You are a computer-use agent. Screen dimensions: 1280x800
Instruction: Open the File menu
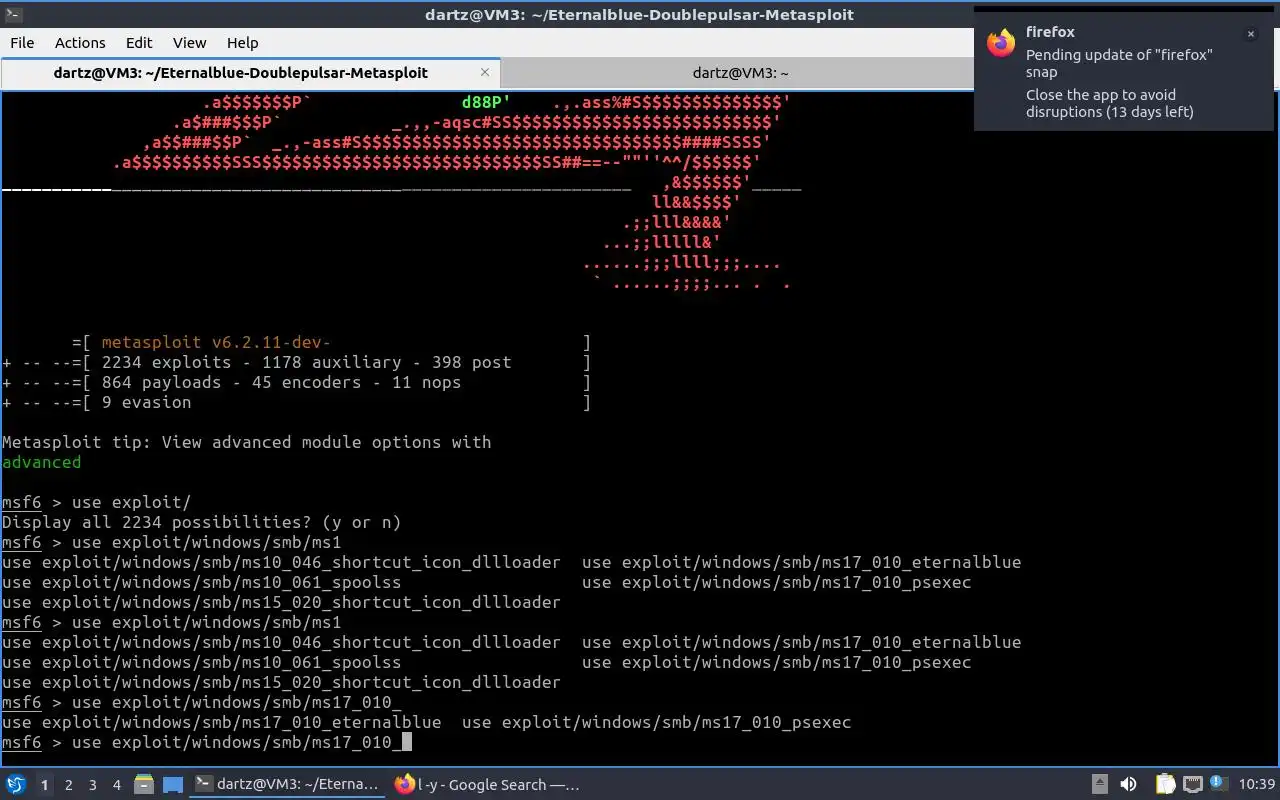22,42
